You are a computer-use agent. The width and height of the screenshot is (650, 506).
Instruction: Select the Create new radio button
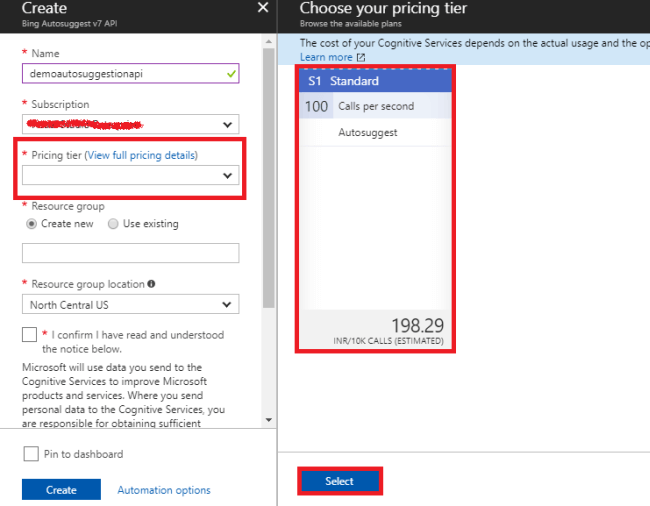point(32,224)
